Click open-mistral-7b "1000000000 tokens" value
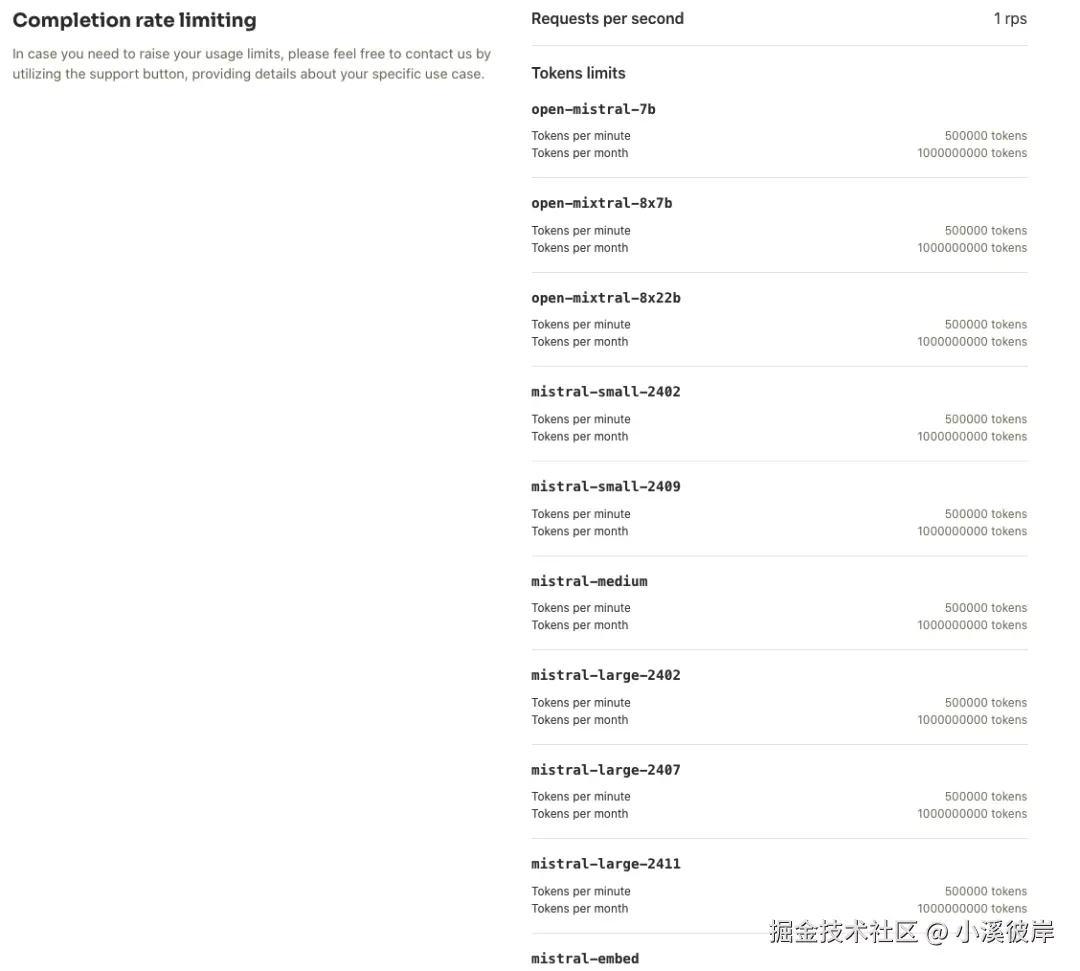1080x971 pixels. 972,153
